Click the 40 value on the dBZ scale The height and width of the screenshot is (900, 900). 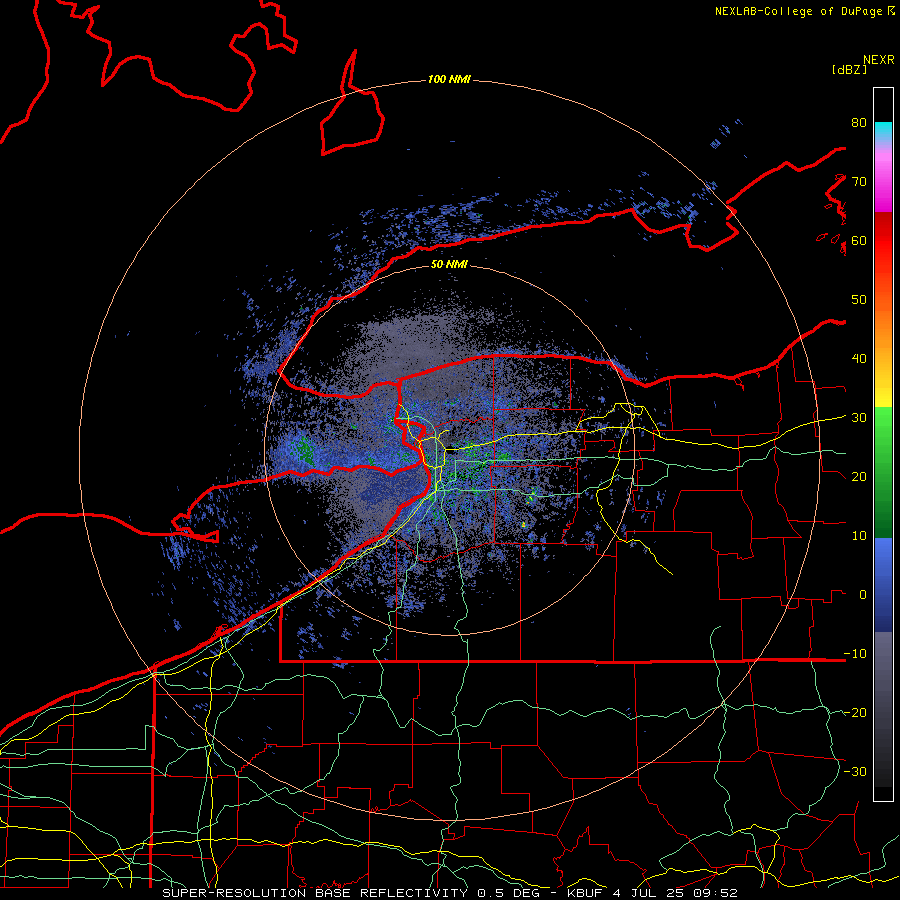[x=859, y=359]
